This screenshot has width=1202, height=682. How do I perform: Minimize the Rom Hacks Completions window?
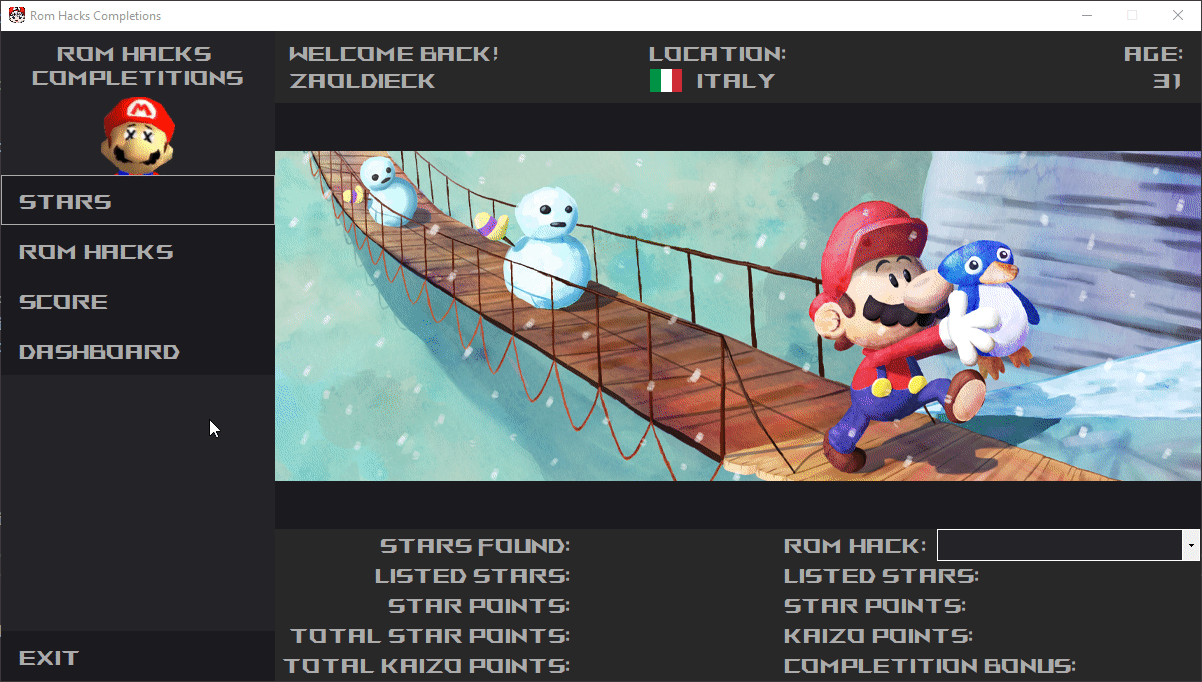click(1087, 15)
